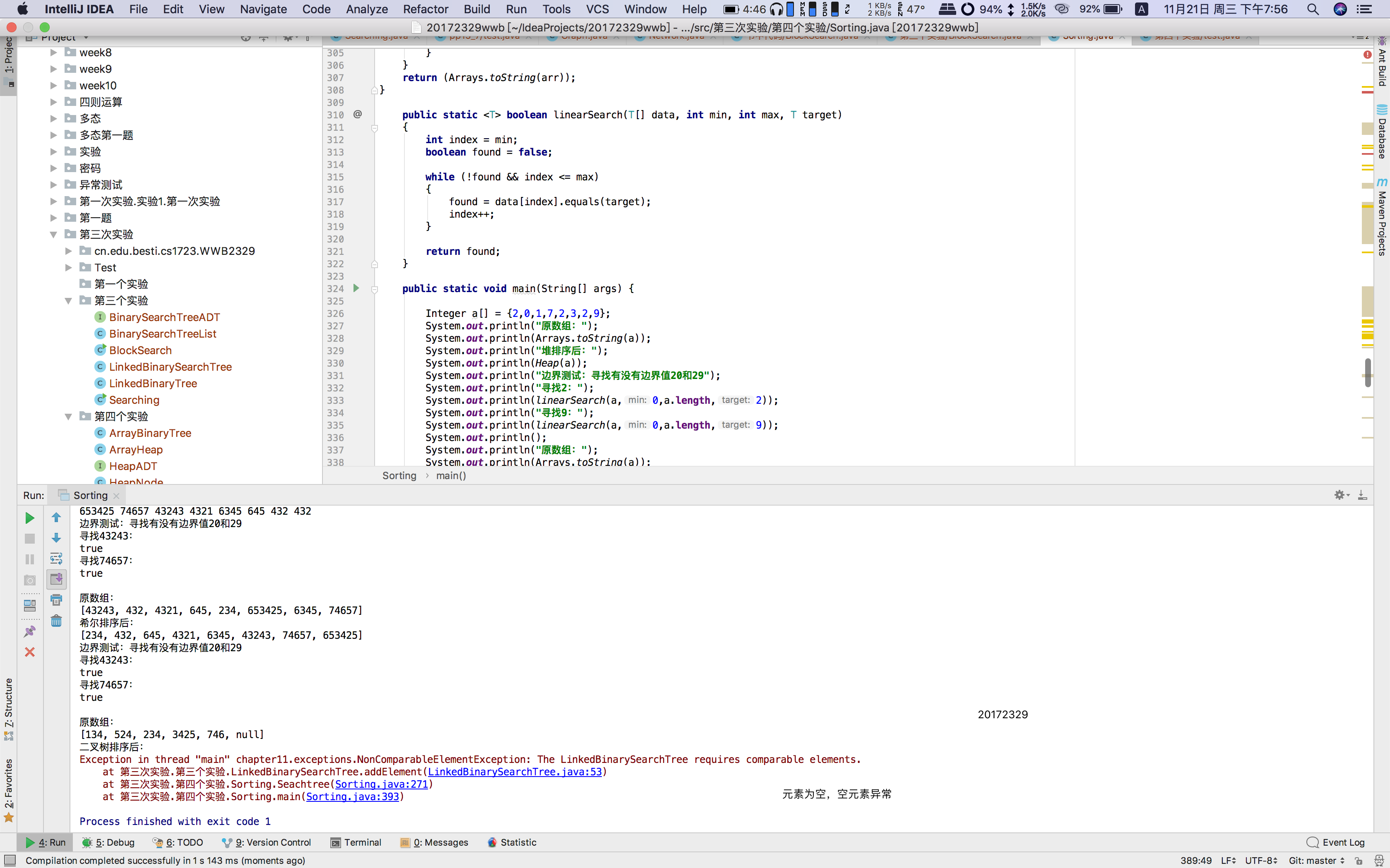Expand the 四则运算 folder
Image resolution: width=1390 pixels, height=868 pixels.
point(53,102)
